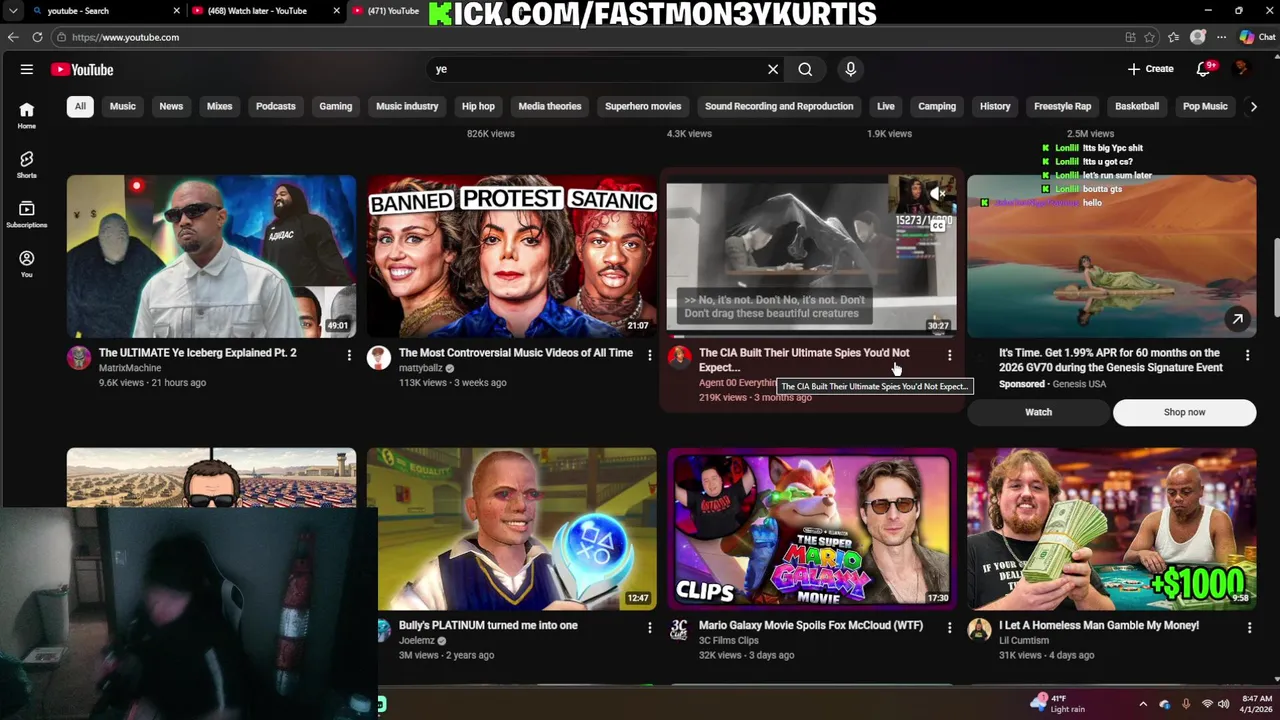Toggle captions on CIA video preview
This screenshot has height=720, width=1280.
[x=937, y=226]
